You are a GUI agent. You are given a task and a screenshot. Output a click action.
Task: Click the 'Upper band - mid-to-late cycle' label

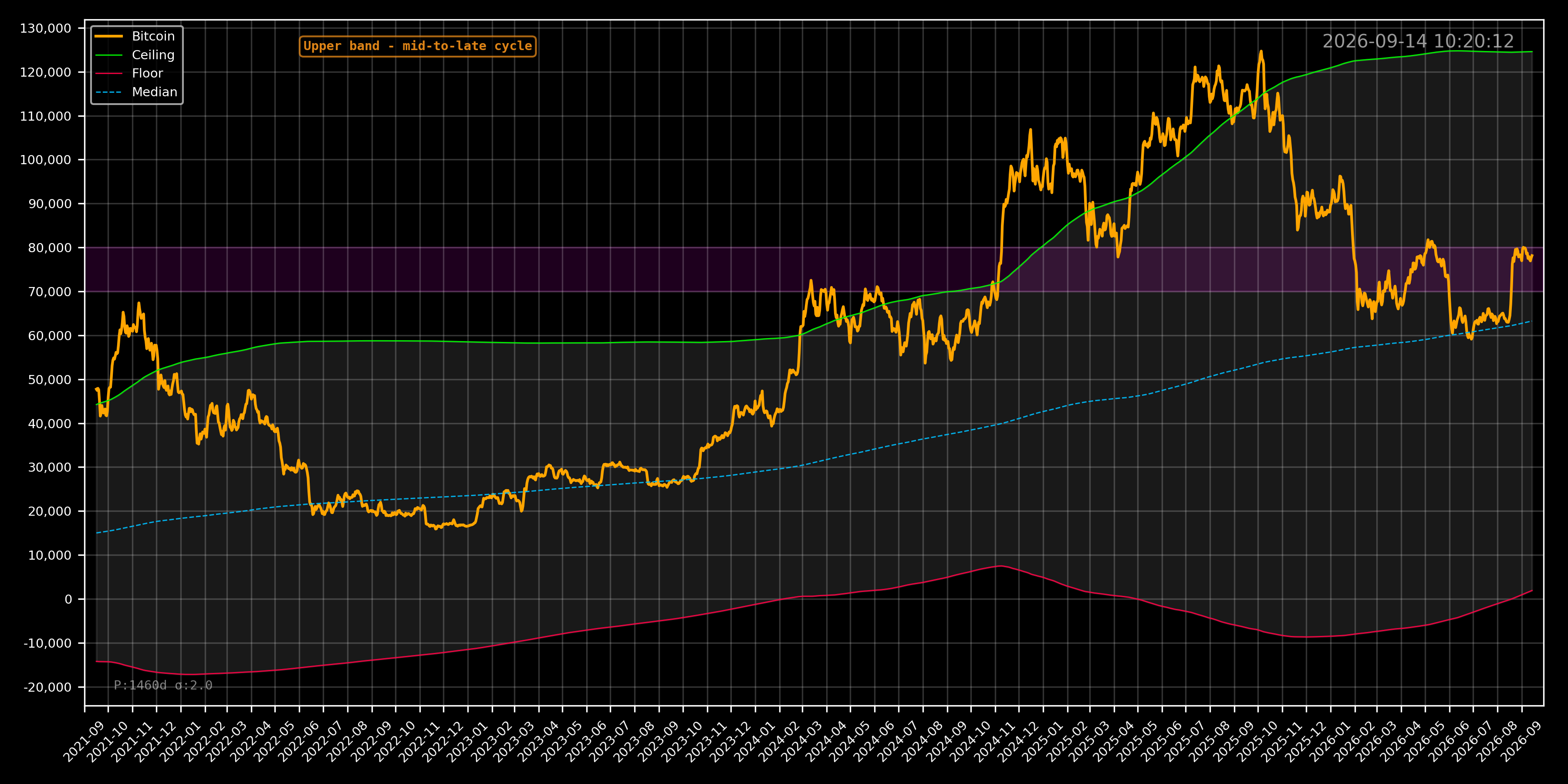pos(418,46)
